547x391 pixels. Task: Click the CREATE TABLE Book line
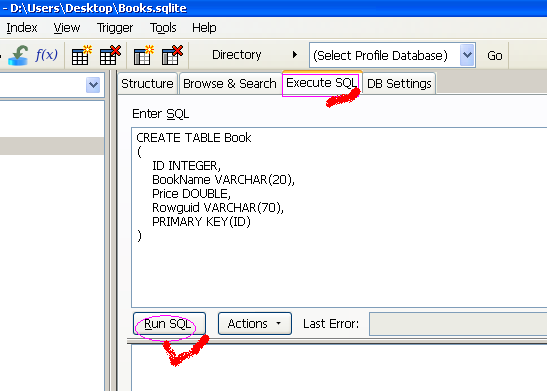coord(194,138)
